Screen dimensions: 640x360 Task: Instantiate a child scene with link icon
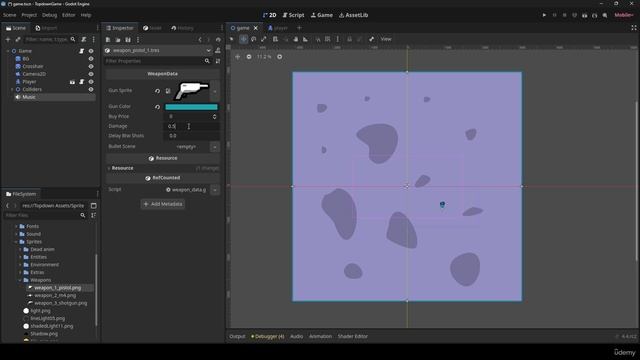(18, 39)
